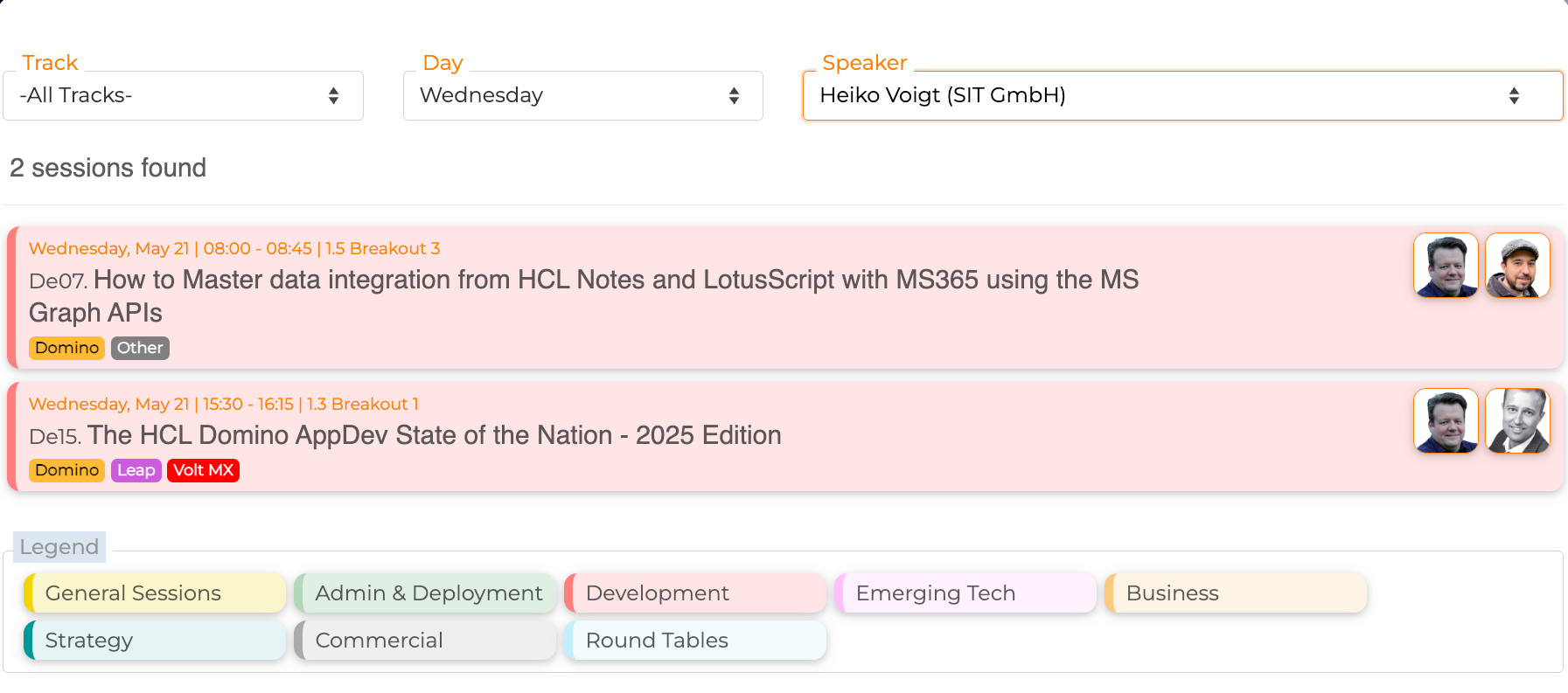This screenshot has width=1568, height=693.
Task: Click second speaker photo in De15 session
Action: 1517,421
